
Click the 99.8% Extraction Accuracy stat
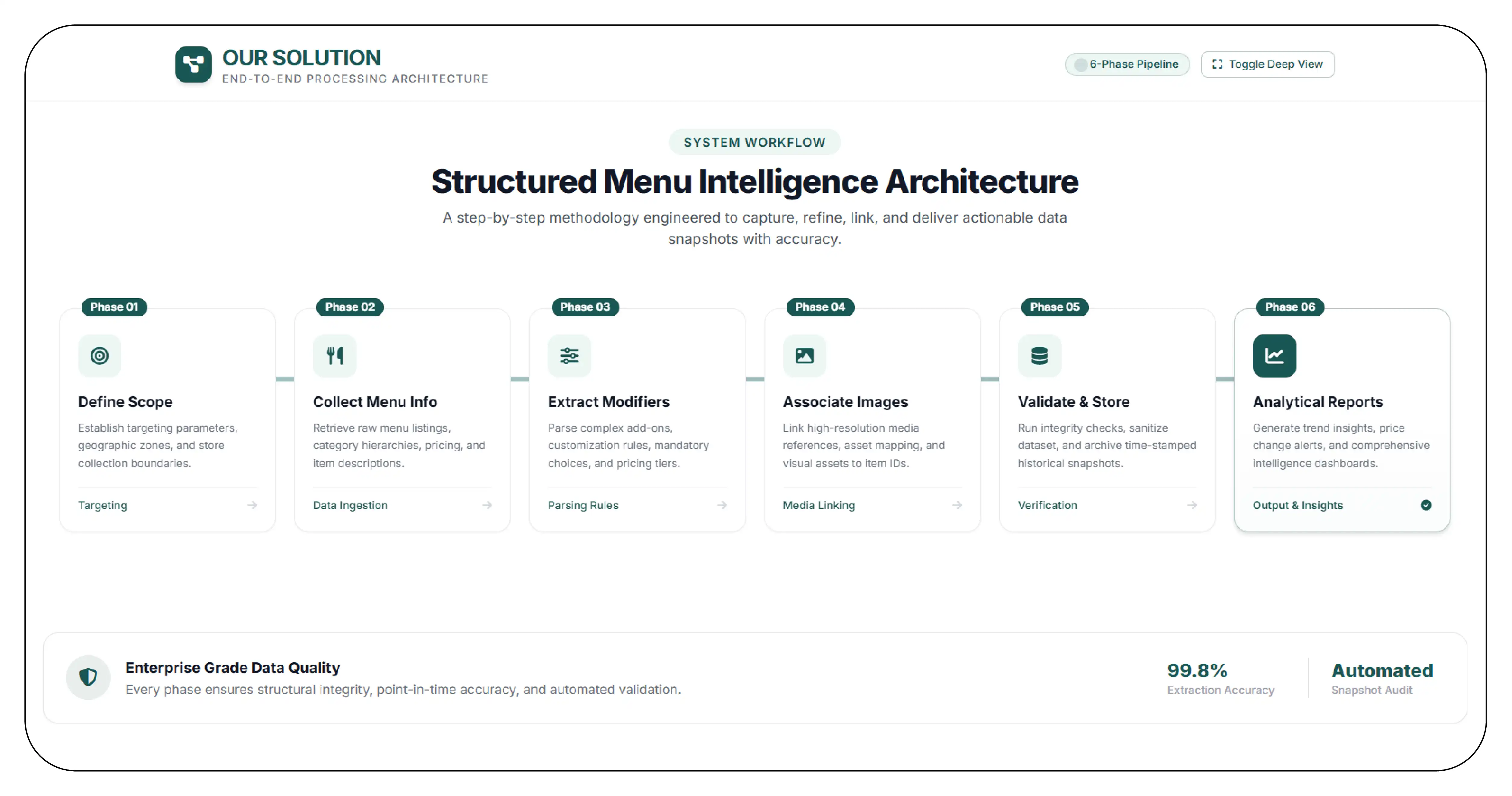[x=1221, y=678]
